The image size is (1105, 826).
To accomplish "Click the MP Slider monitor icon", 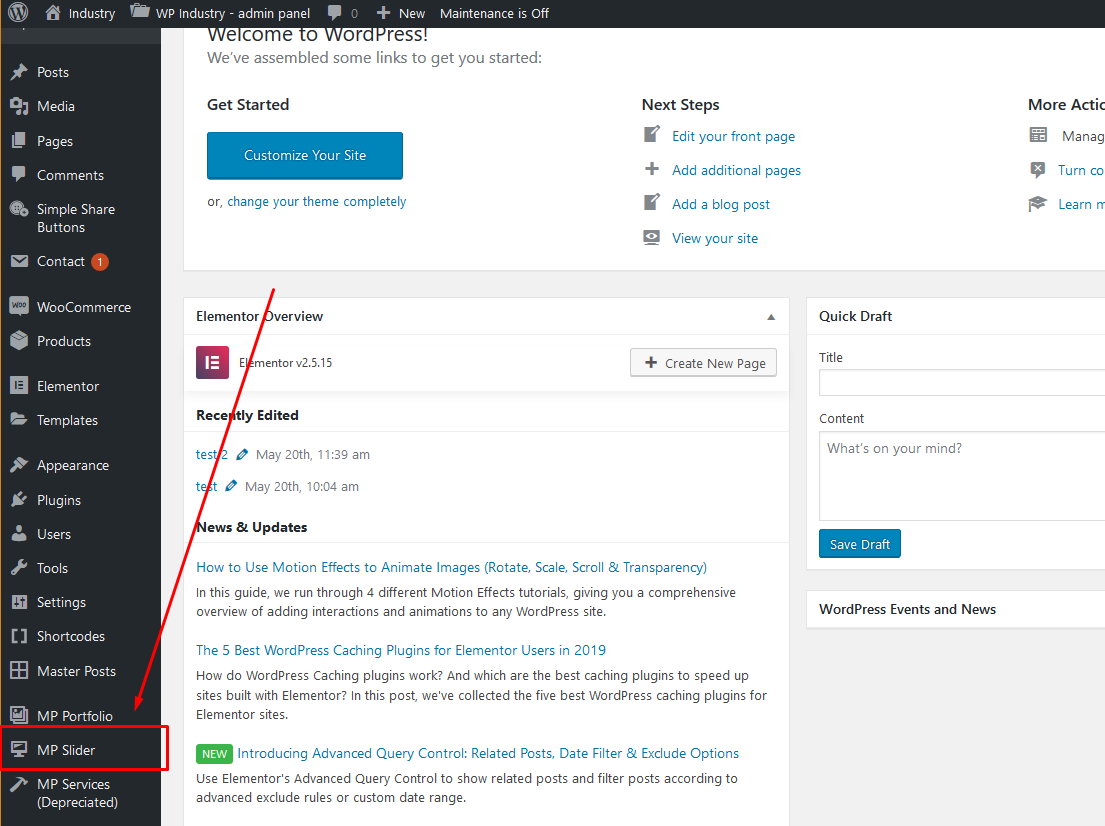I will [19, 750].
